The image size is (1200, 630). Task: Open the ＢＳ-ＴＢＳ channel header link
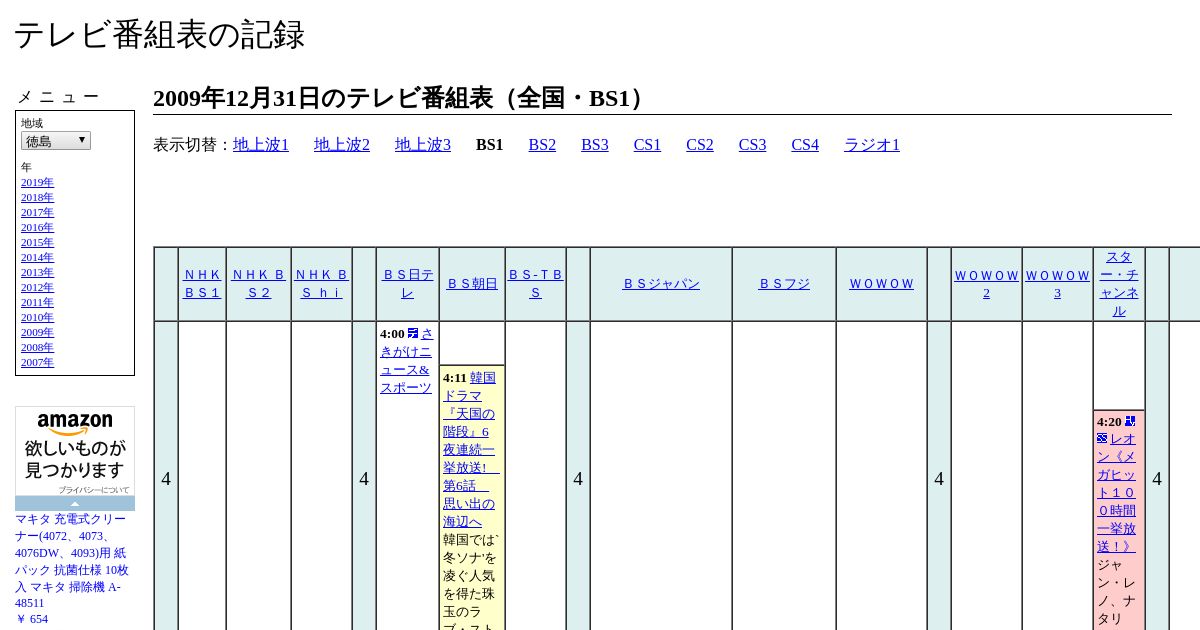pyautogui.click(x=535, y=284)
